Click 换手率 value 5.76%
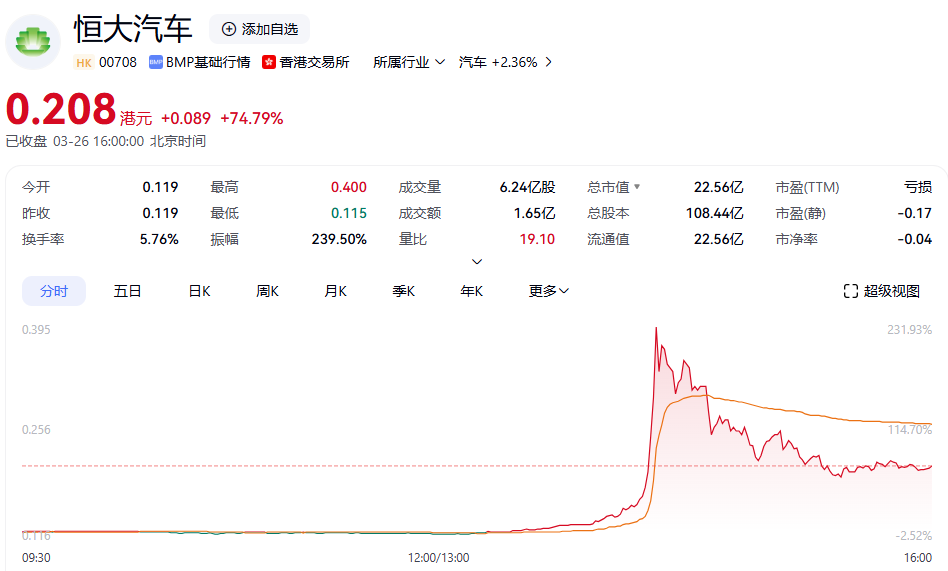This screenshot has width=948, height=571. click(x=159, y=239)
